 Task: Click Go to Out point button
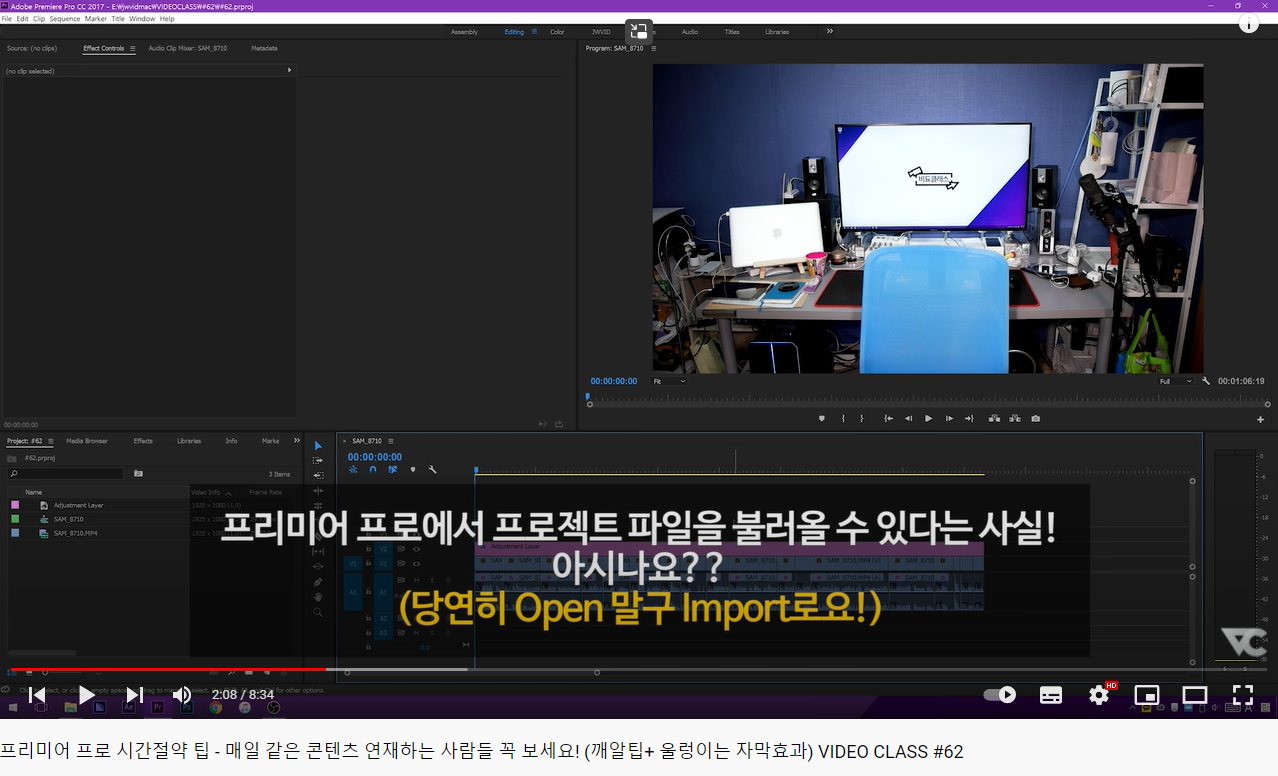click(x=969, y=419)
